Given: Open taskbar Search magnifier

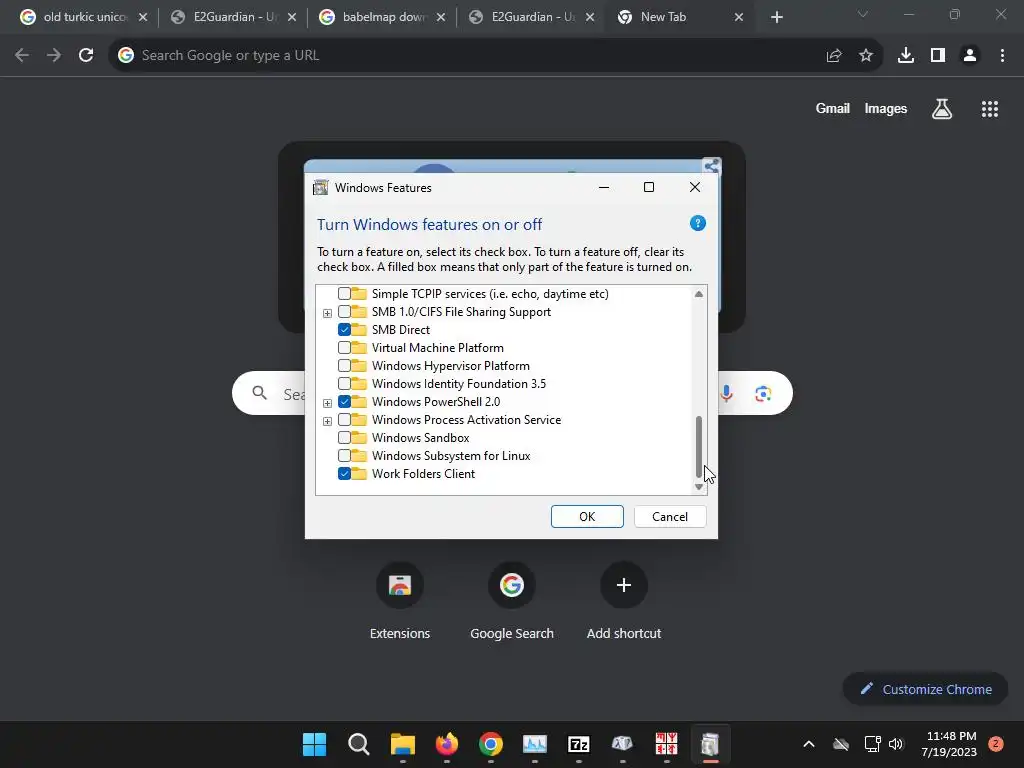Looking at the screenshot, I should tap(359, 744).
